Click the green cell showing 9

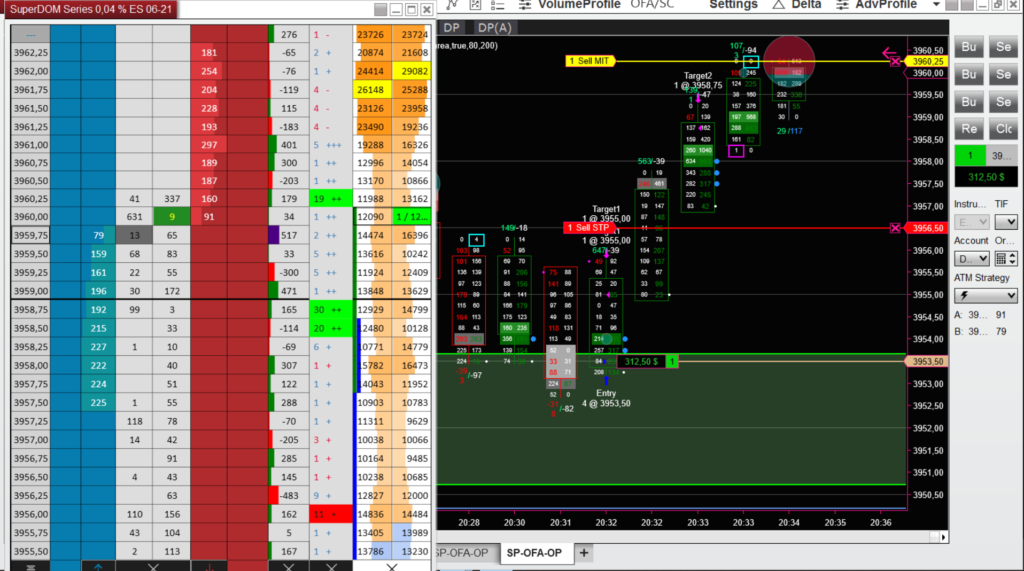point(172,217)
